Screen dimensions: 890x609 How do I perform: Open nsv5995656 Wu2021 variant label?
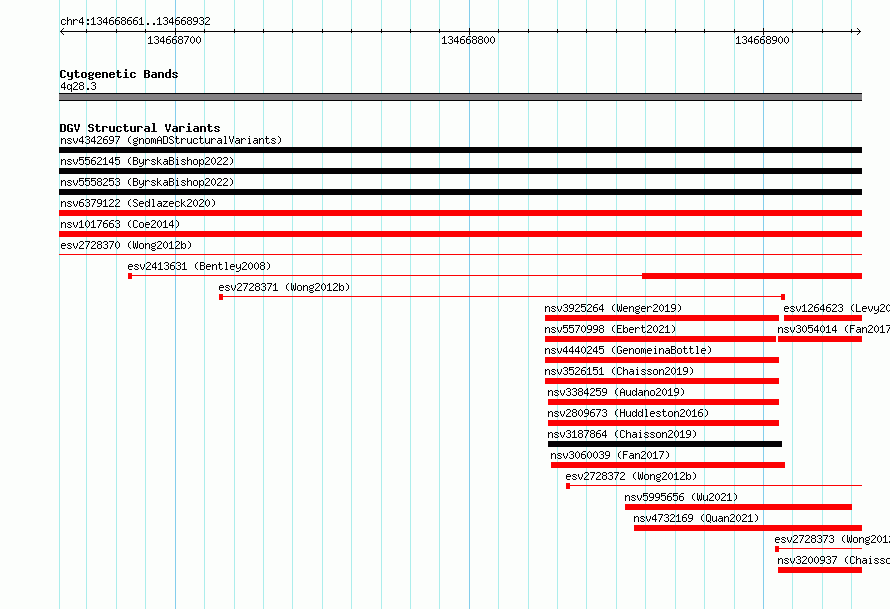pyautogui.click(x=681, y=497)
